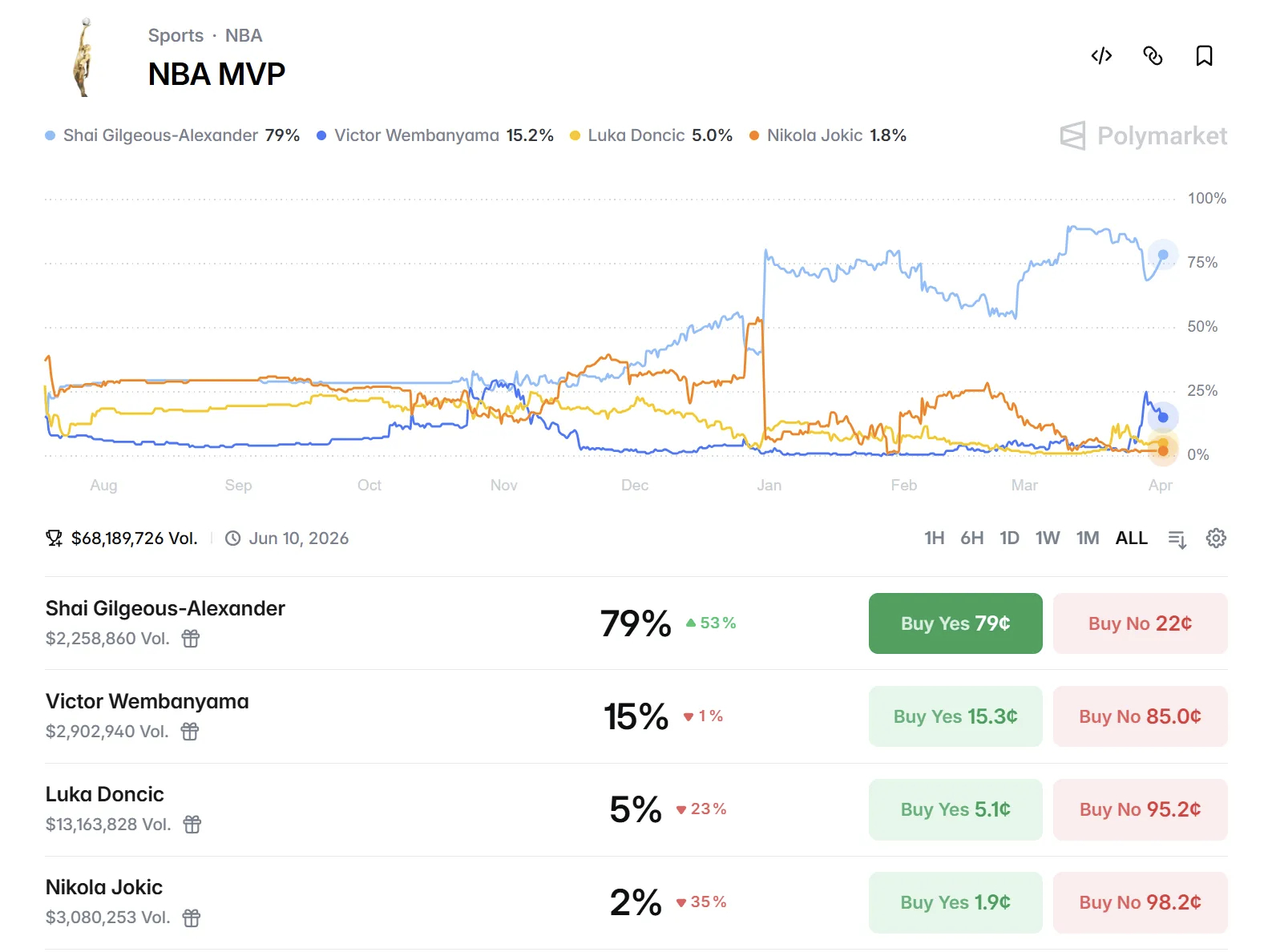Open the Sports breadcrumb link
1264x952 pixels.
point(176,35)
